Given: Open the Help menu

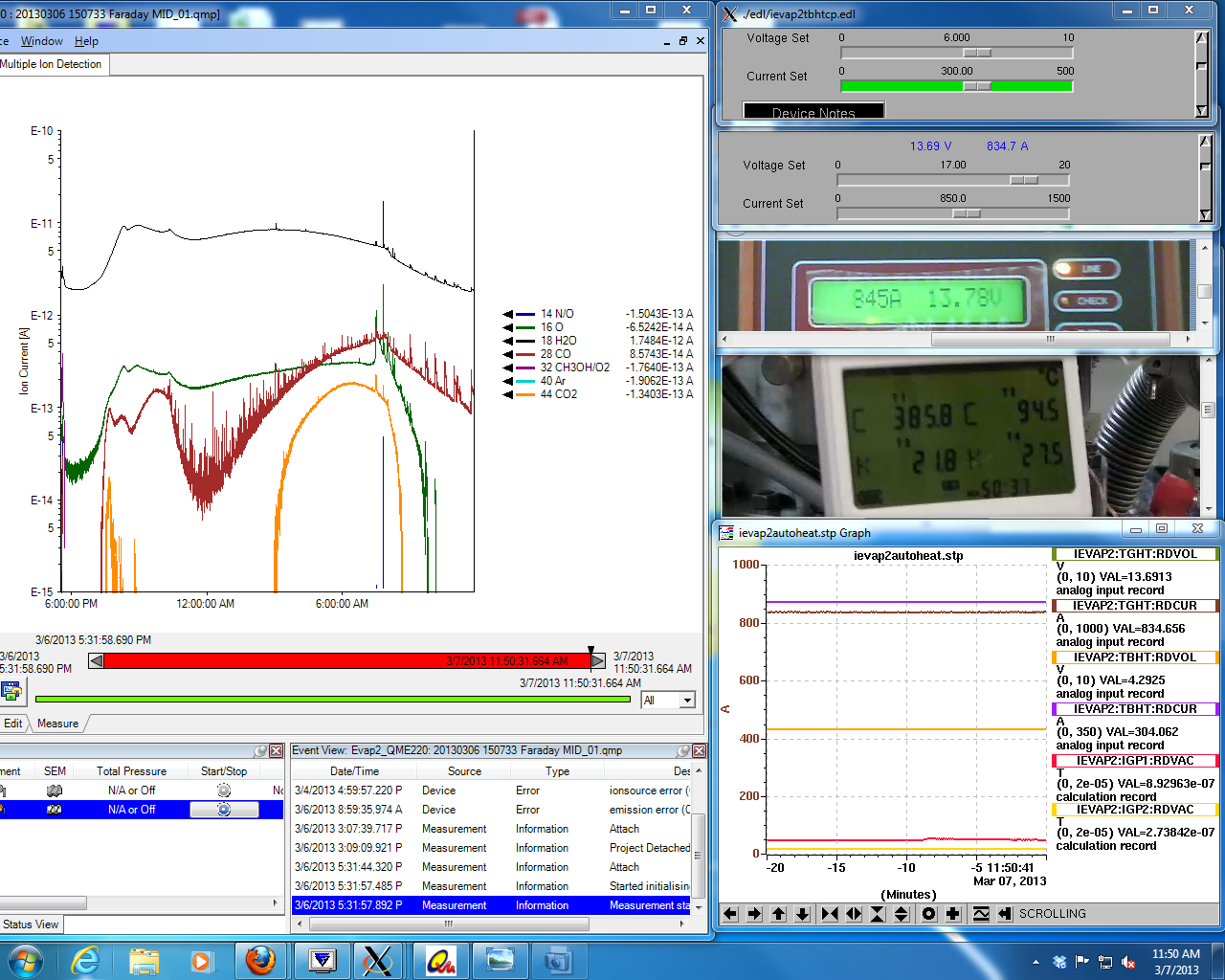Looking at the screenshot, I should tap(86, 41).
